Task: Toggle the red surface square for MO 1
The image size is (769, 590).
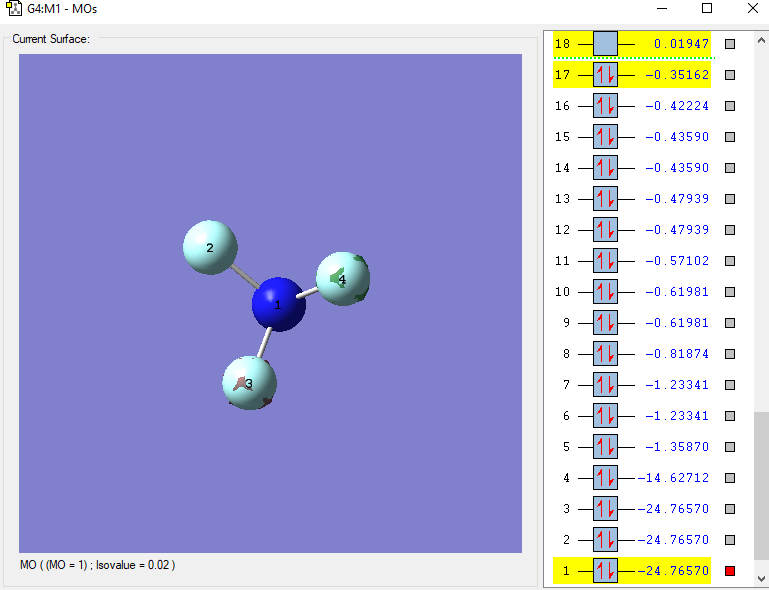Action: pyautogui.click(x=730, y=571)
